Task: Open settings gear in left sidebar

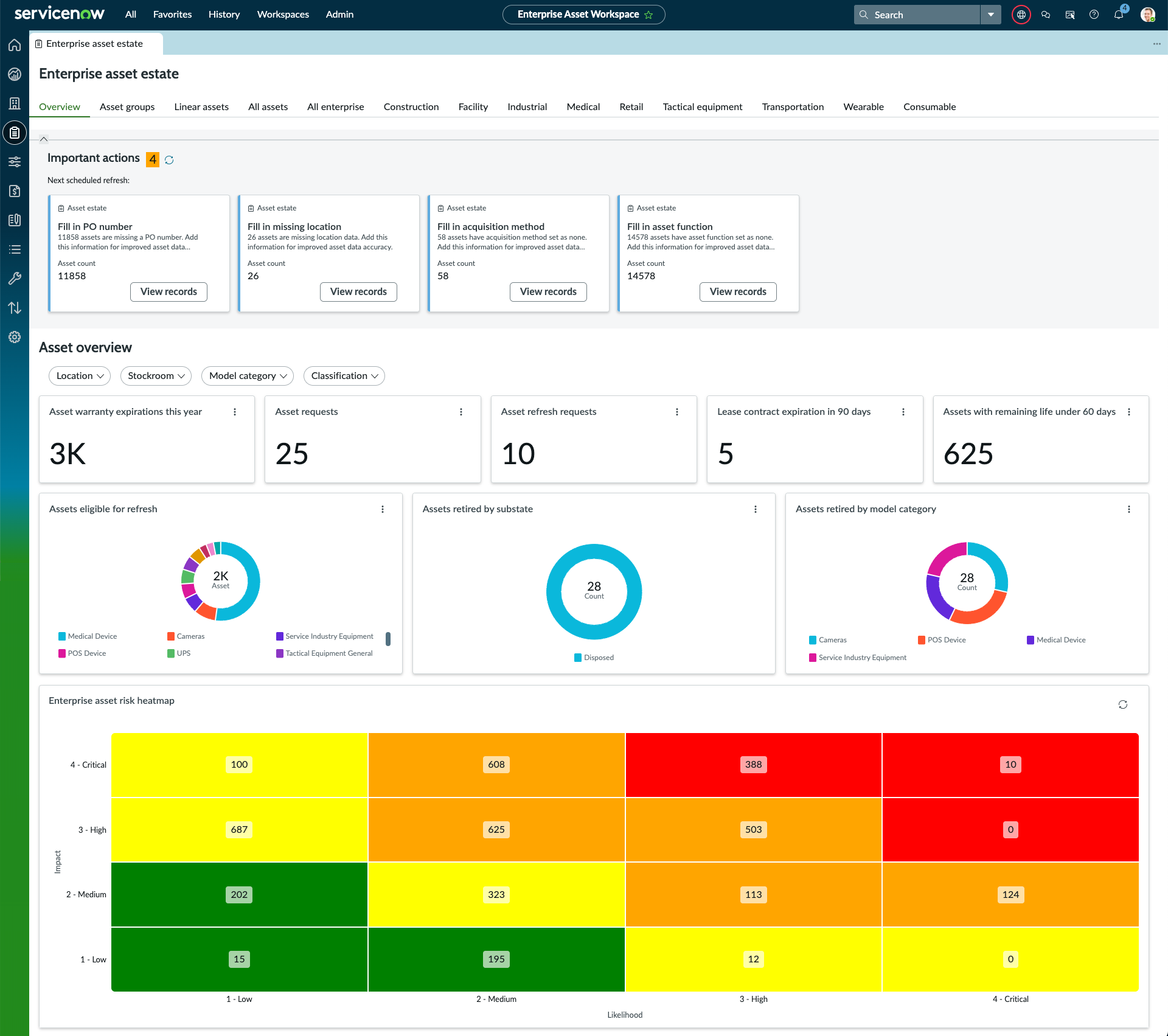Action: click(x=15, y=337)
